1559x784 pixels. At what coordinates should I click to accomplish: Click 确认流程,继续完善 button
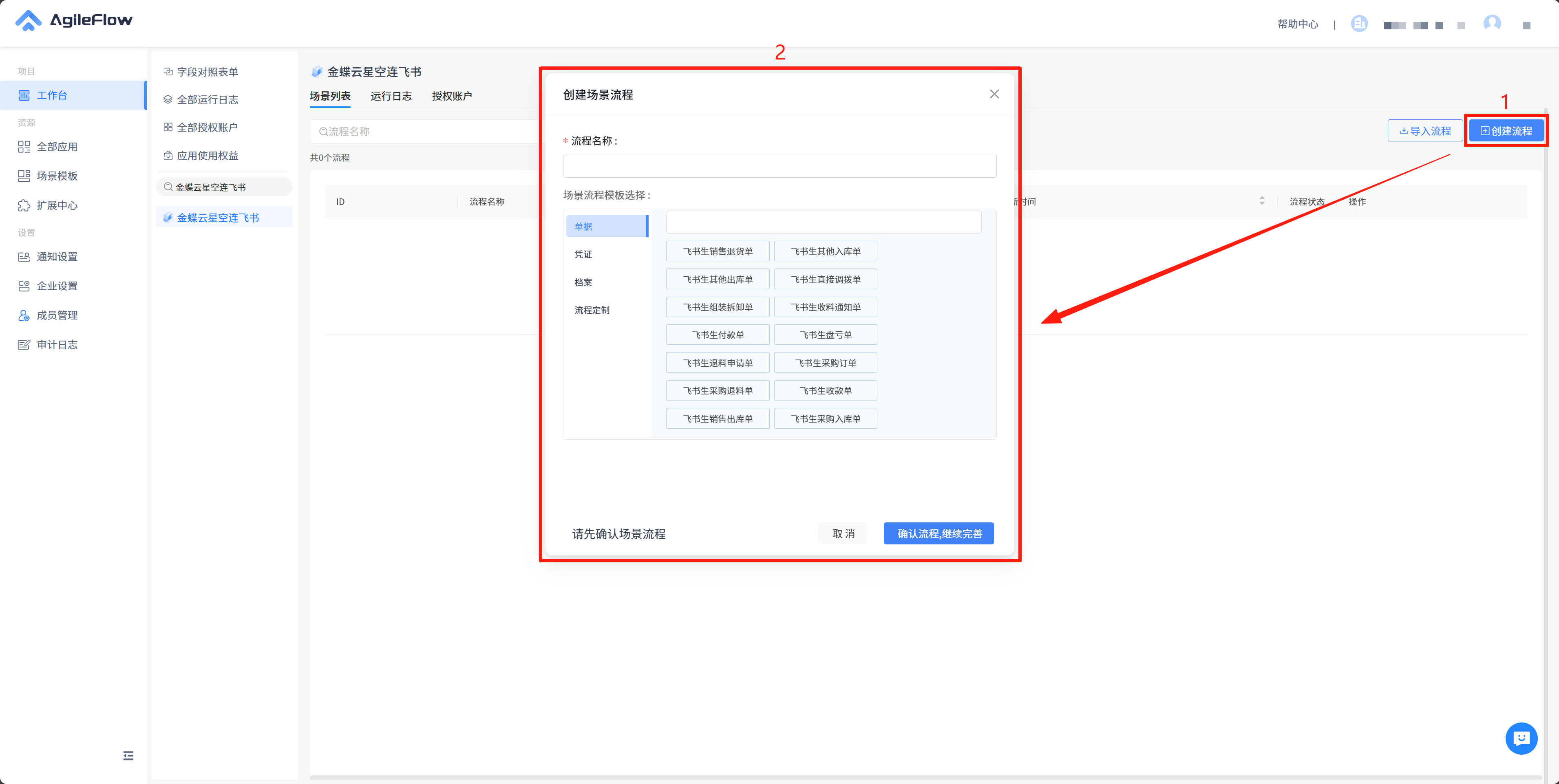click(938, 533)
